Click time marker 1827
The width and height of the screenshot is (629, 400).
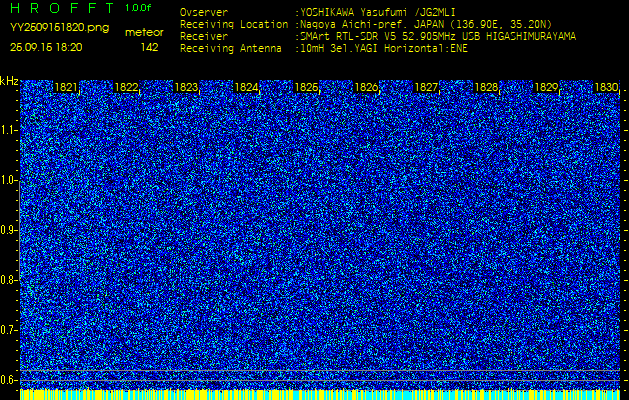[x=426, y=87]
